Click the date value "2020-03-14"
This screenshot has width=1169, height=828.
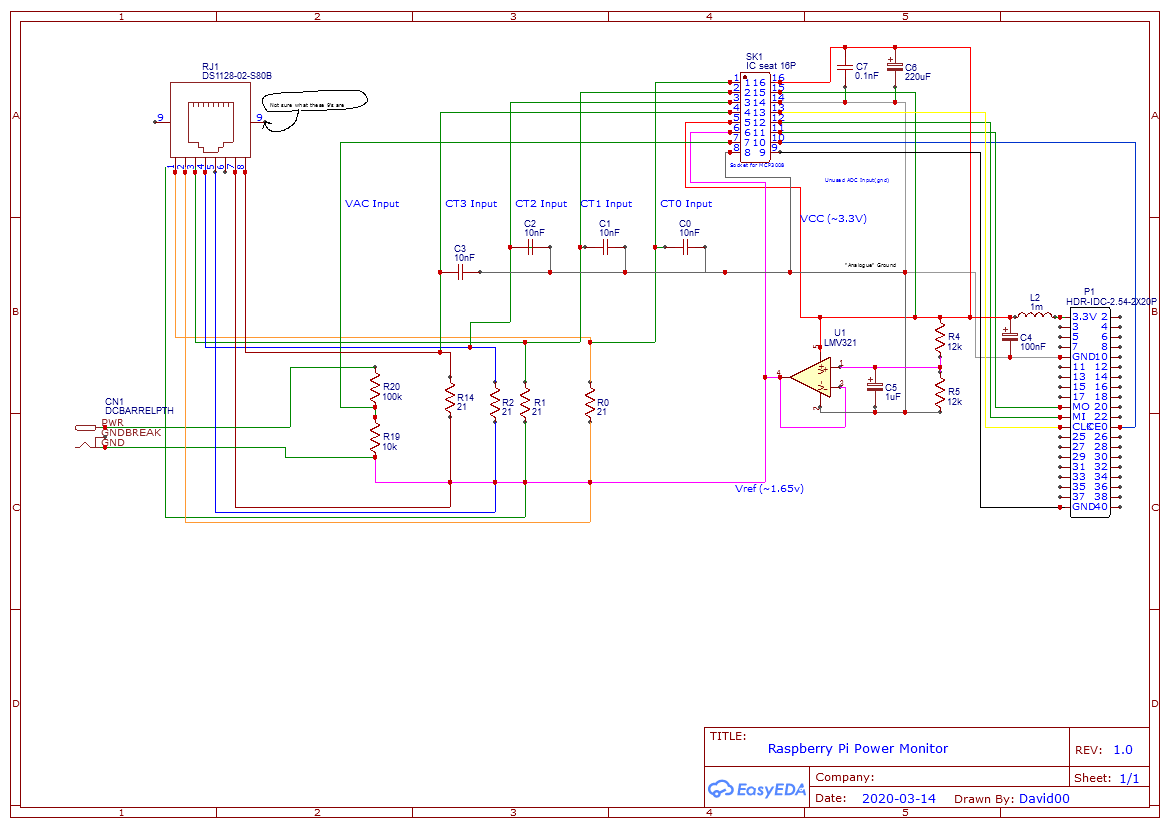898,798
